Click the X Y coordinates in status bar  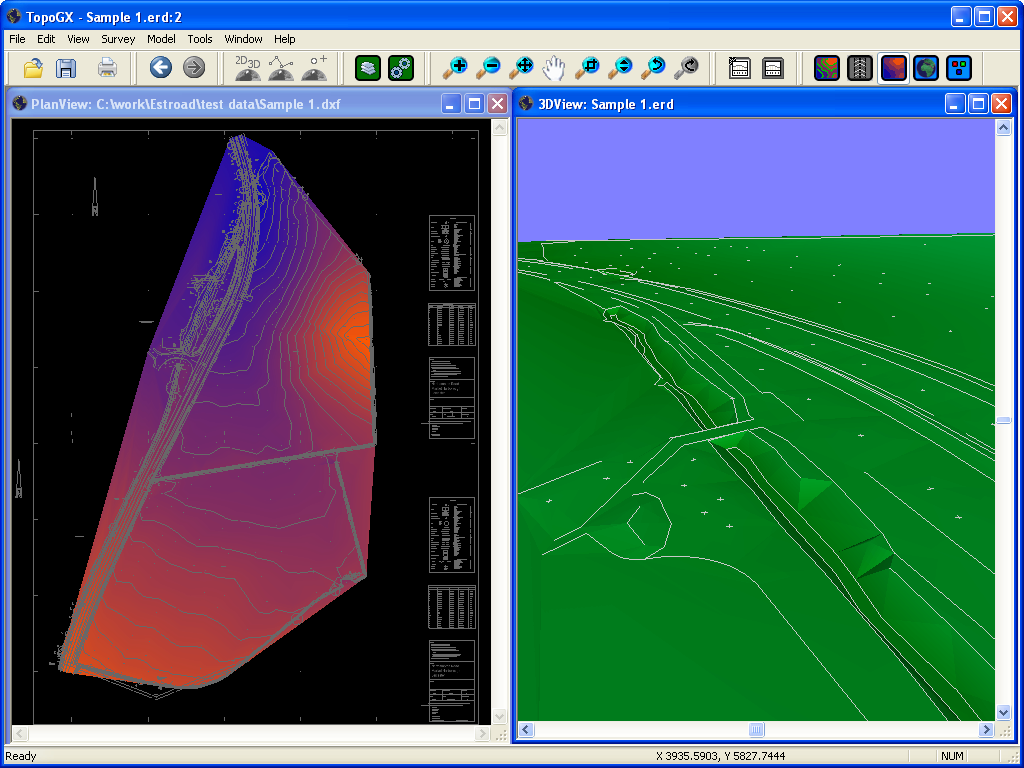[721, 756]
